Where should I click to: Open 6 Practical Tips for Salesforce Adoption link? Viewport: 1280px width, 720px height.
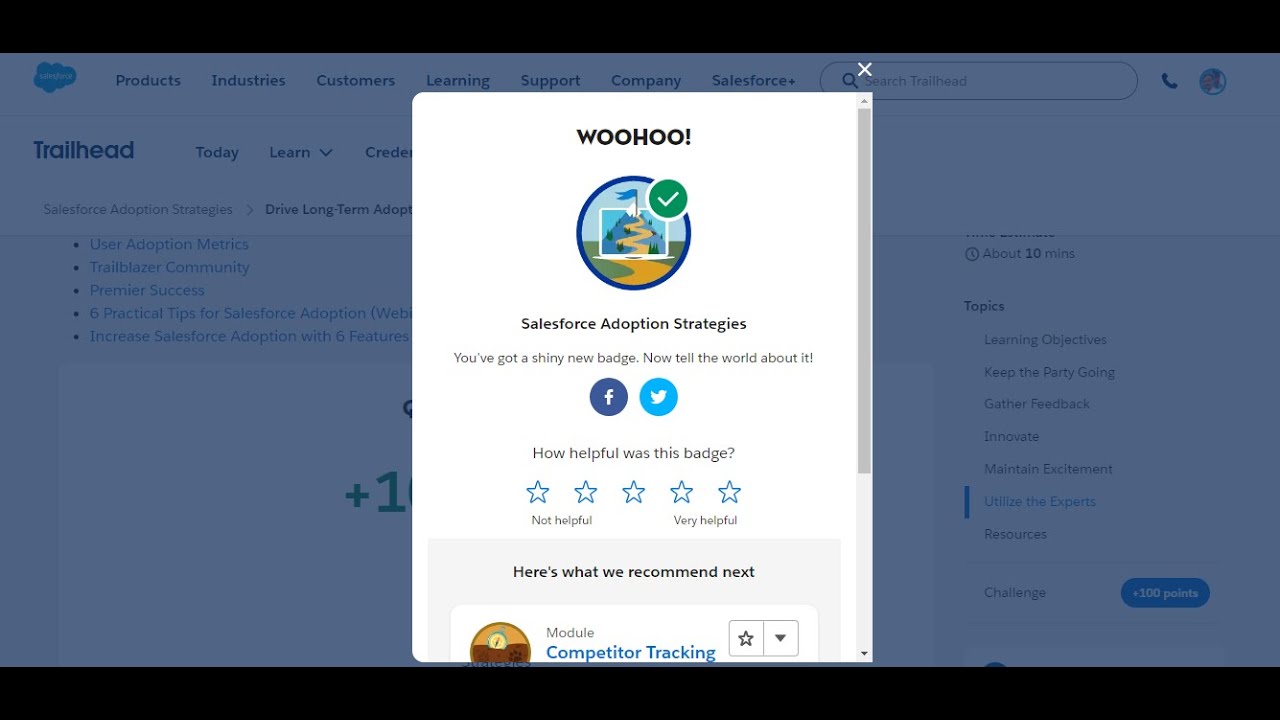tap(250, 313)
